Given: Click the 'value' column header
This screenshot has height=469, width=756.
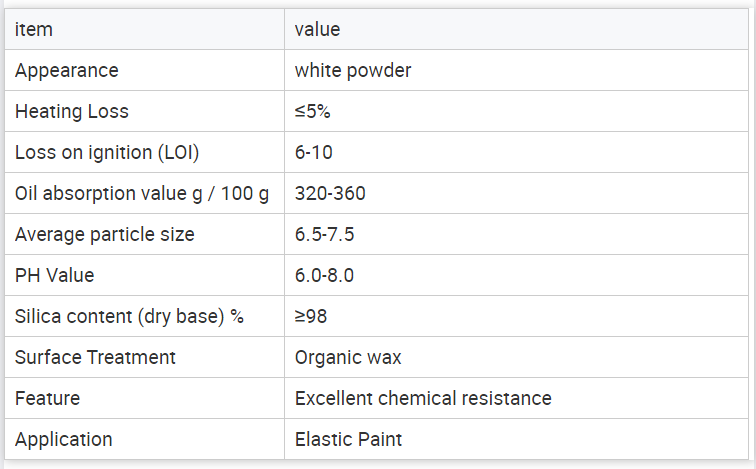Looking at the screenshot, I should click(x=516, y=29).
